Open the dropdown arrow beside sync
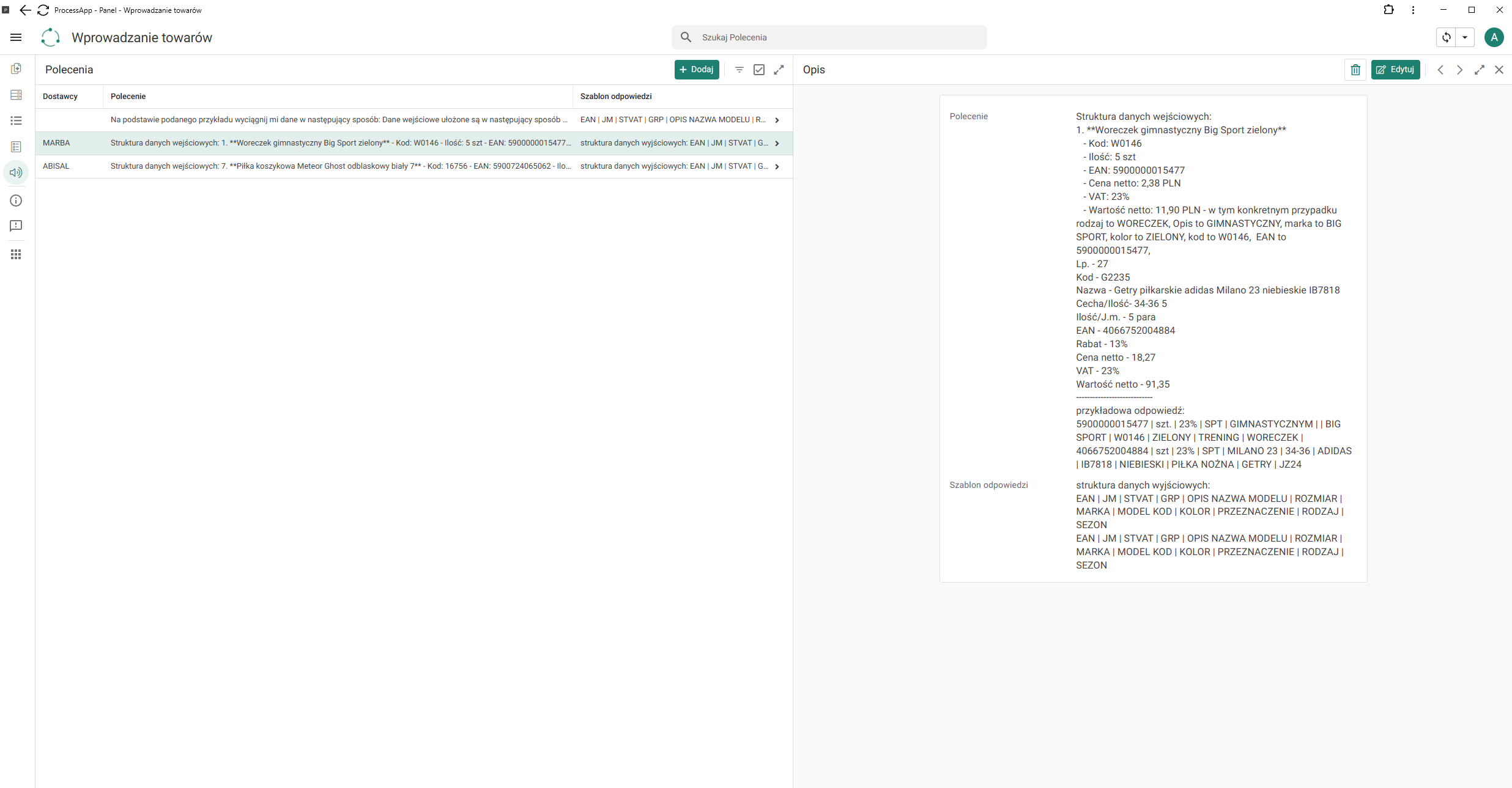The image size is (1512, 788). [1465, 37]
